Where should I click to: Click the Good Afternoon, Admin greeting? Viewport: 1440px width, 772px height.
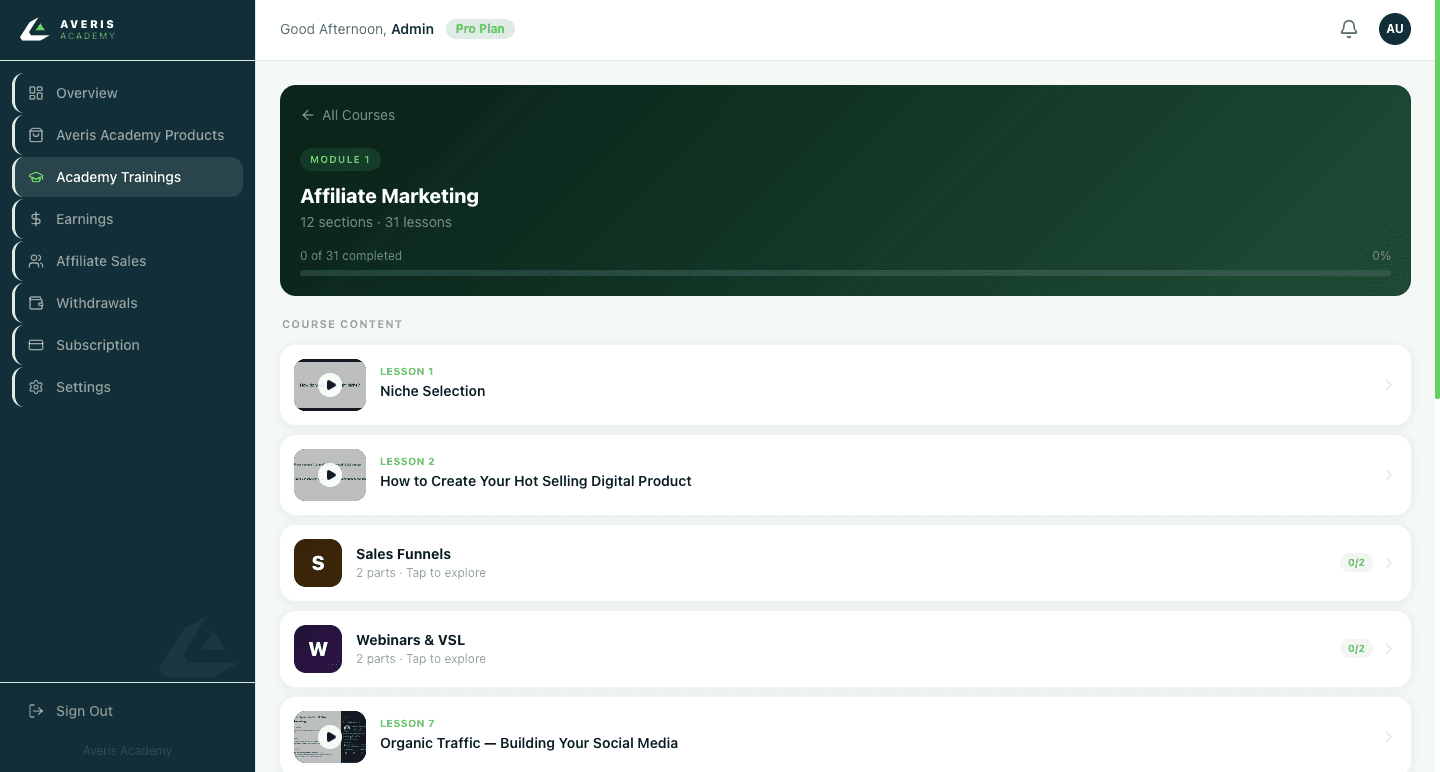point(357,29)
